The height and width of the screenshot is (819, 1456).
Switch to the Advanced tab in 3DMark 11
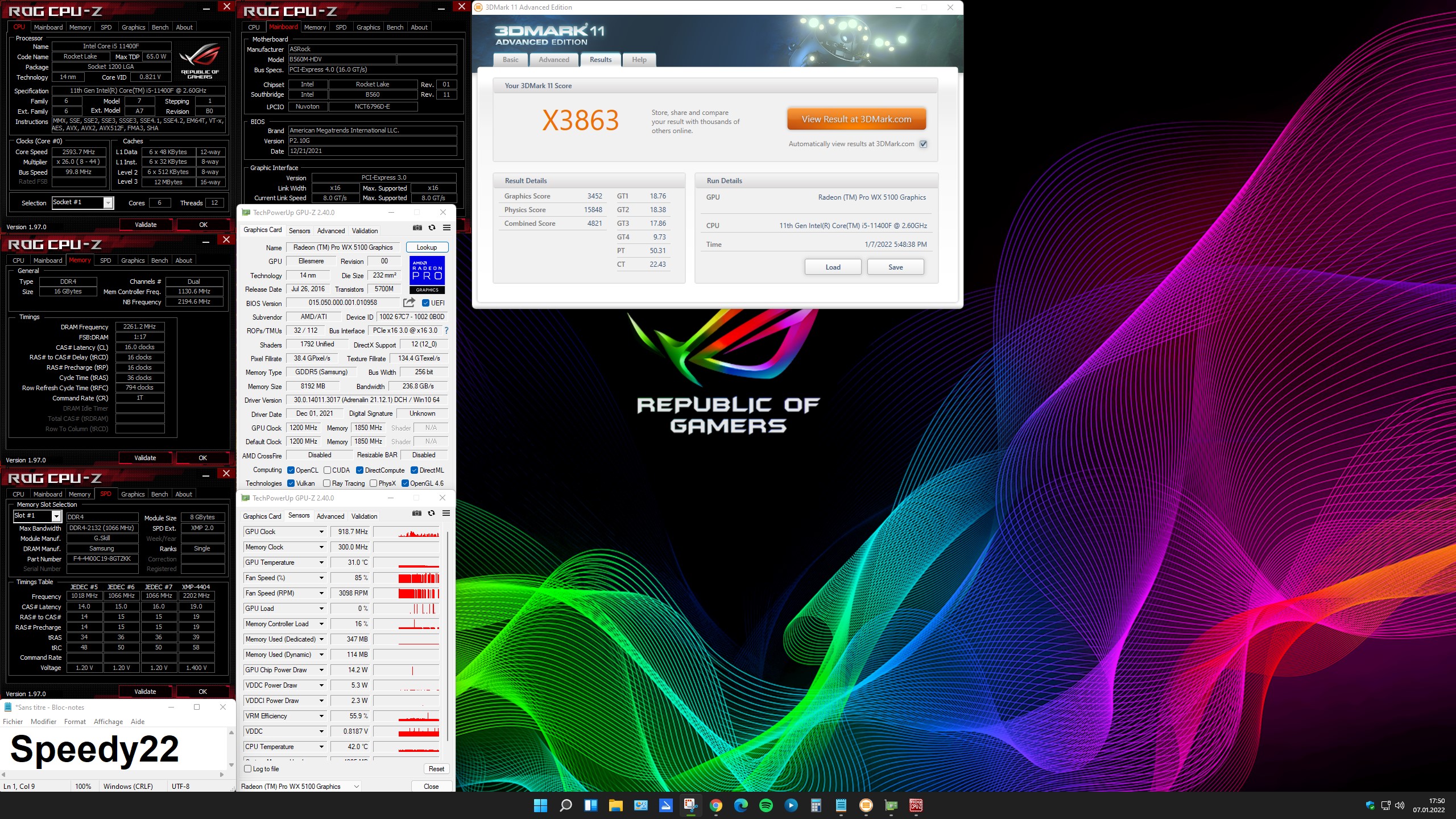554,60
